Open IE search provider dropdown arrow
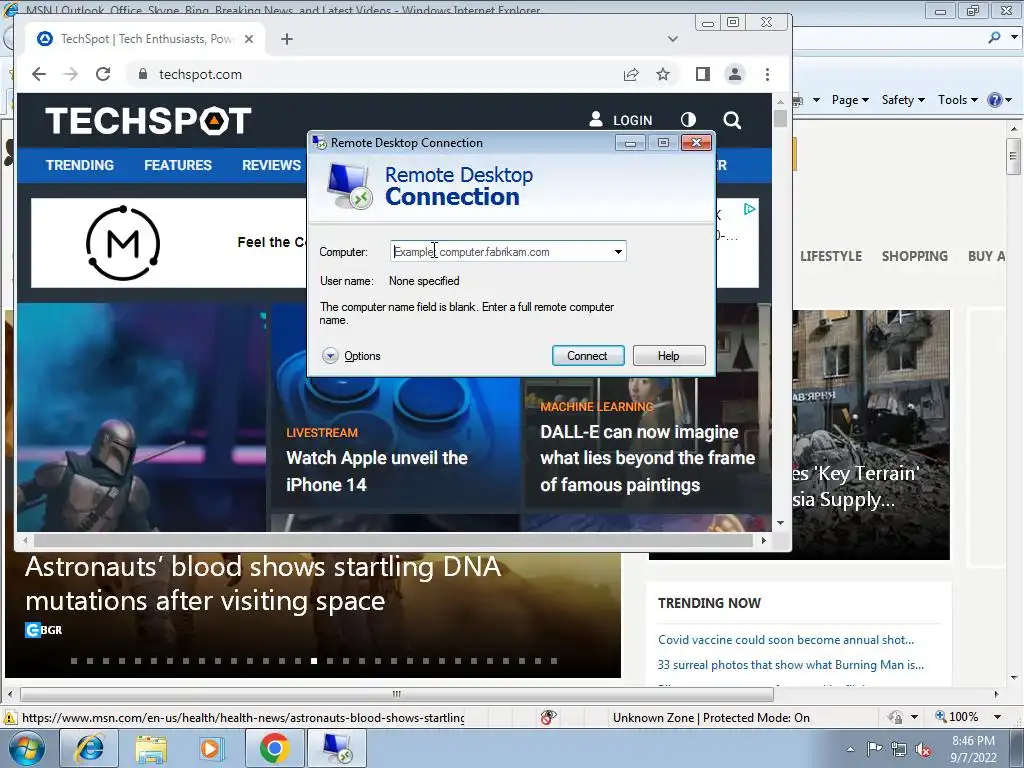 point(1014,37)
